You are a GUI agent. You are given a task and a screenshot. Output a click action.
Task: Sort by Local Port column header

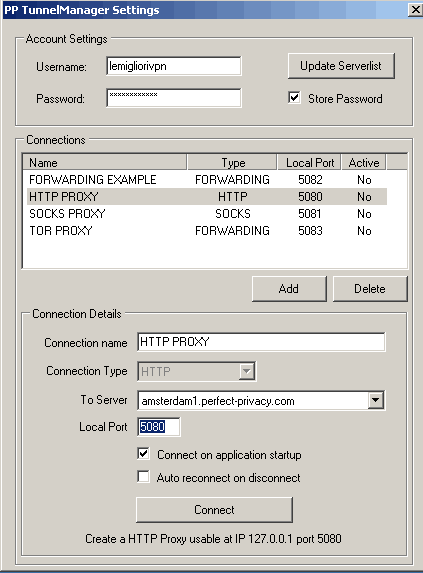click(x=309, y=163)
